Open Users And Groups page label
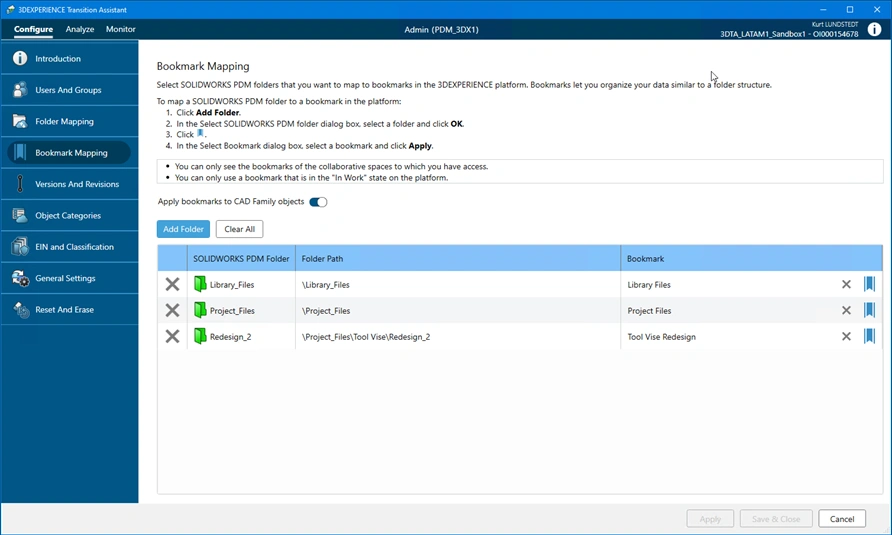This screenshot has width=892, height=535. click(68, 90)
